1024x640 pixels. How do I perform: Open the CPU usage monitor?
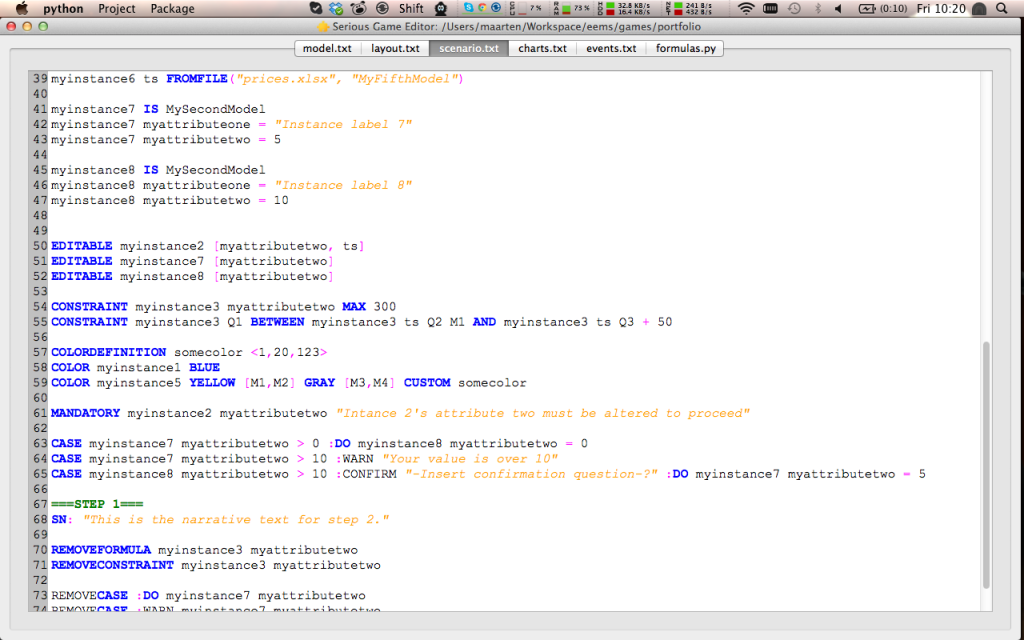click(x=526, y=8)
